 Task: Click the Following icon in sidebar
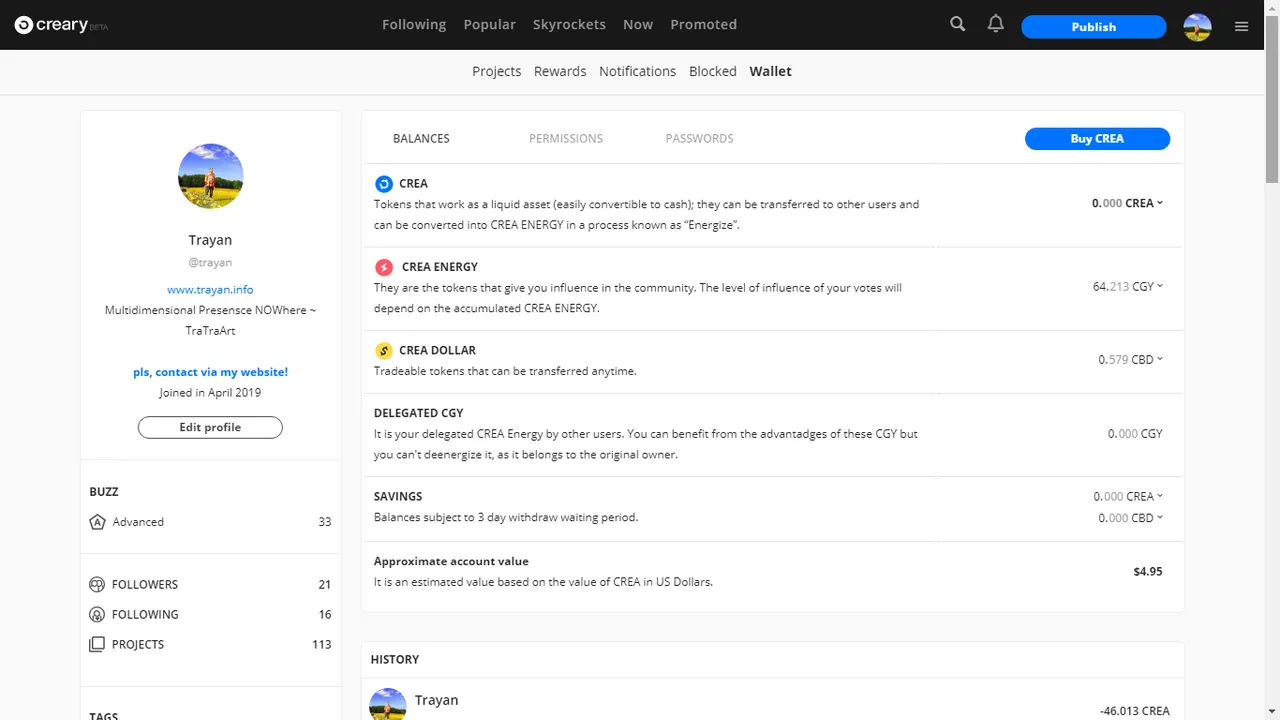97,614
